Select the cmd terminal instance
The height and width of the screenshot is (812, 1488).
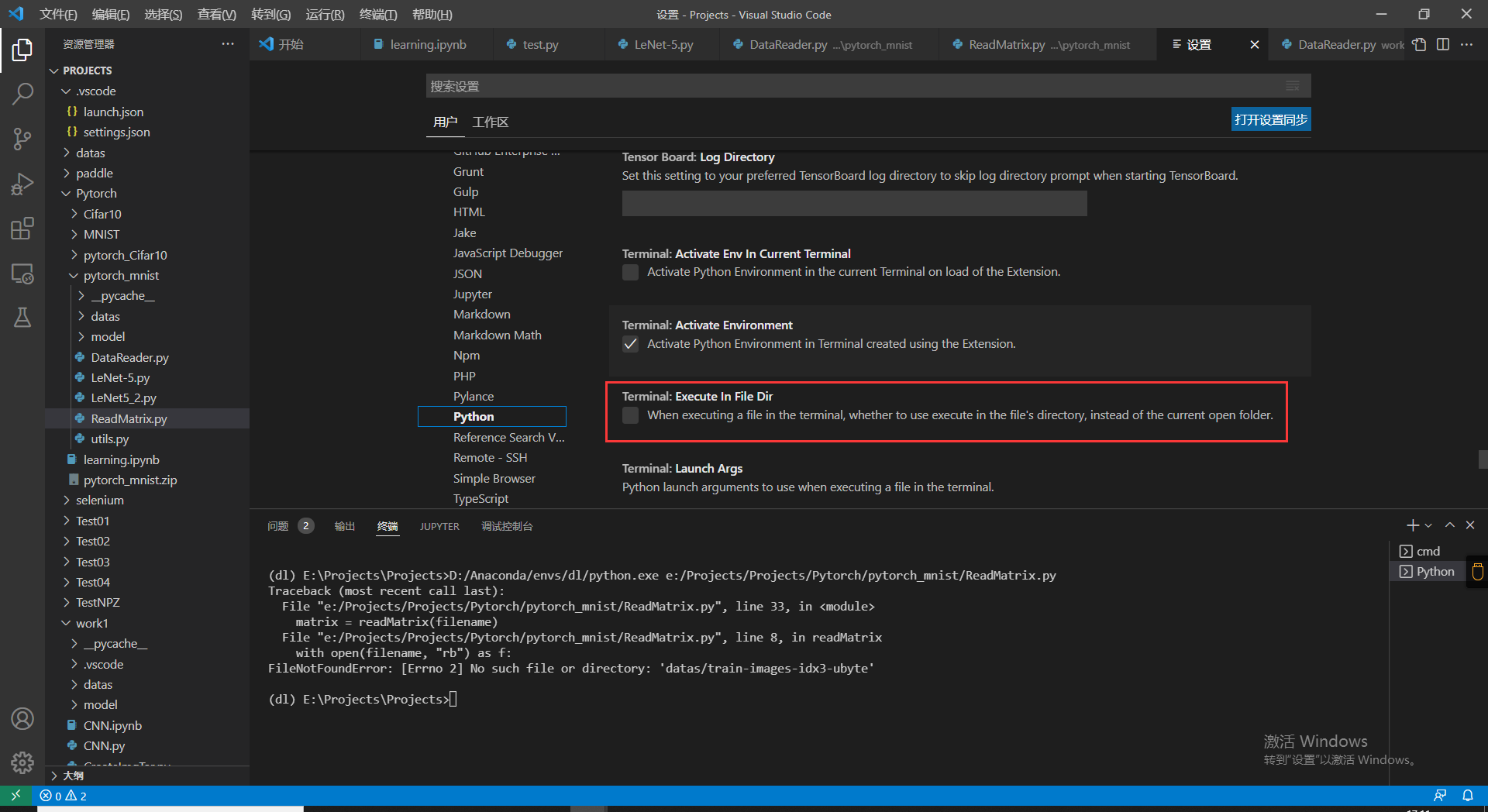(x=1428, y=551)
